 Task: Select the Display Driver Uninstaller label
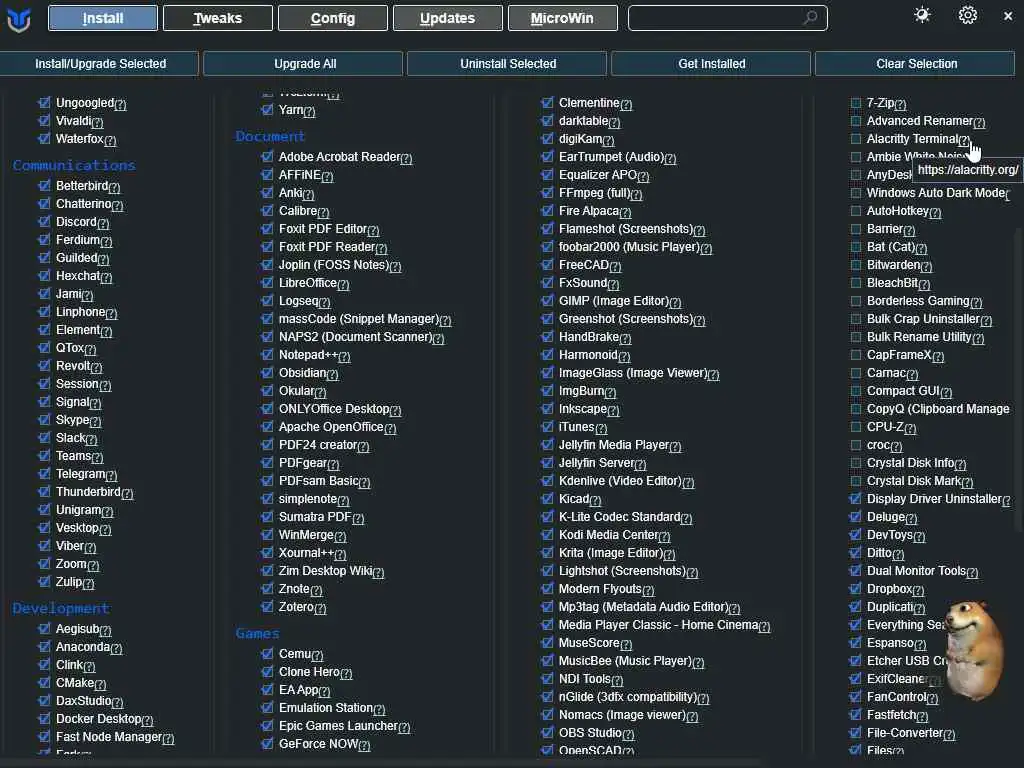click(934, 499)
